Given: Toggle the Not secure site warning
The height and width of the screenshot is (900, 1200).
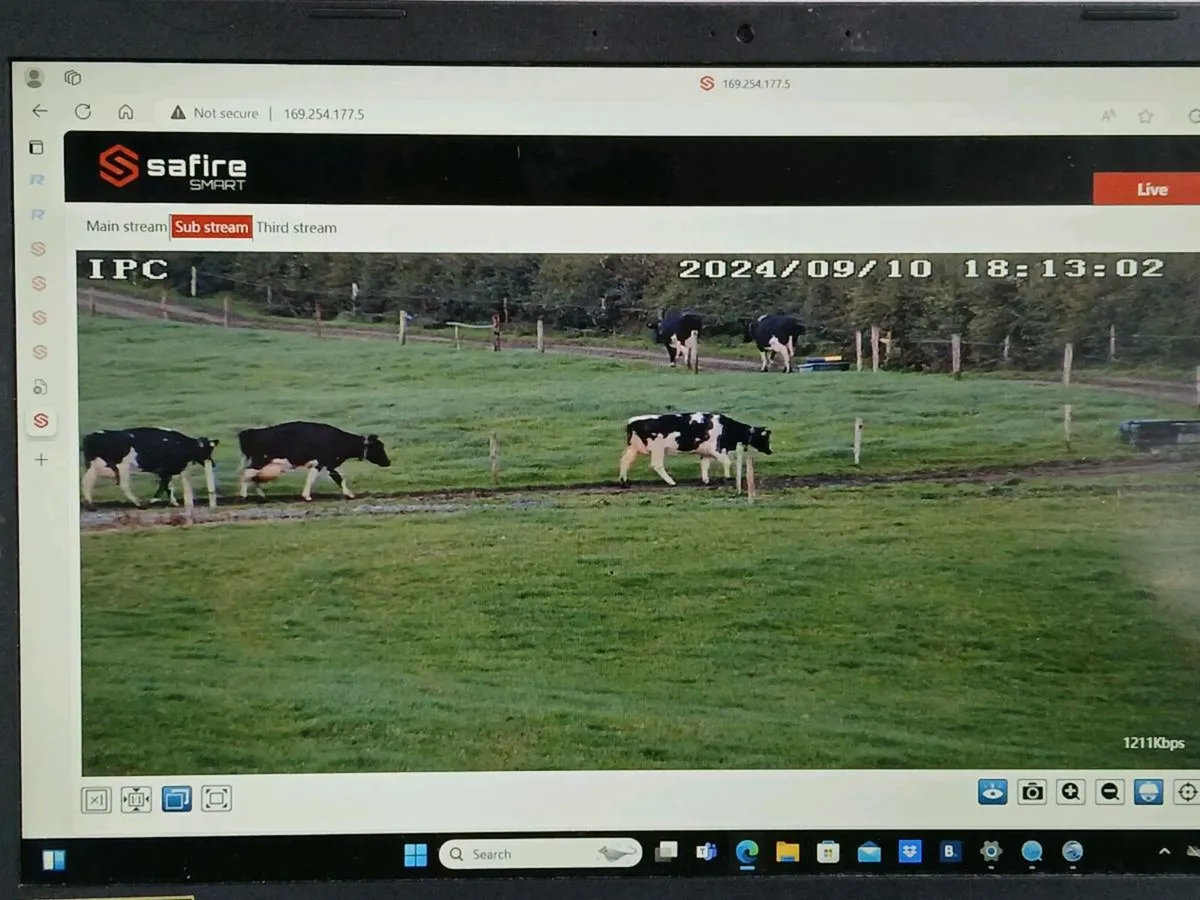Looking at the screenshot, I should click(216, 113).
